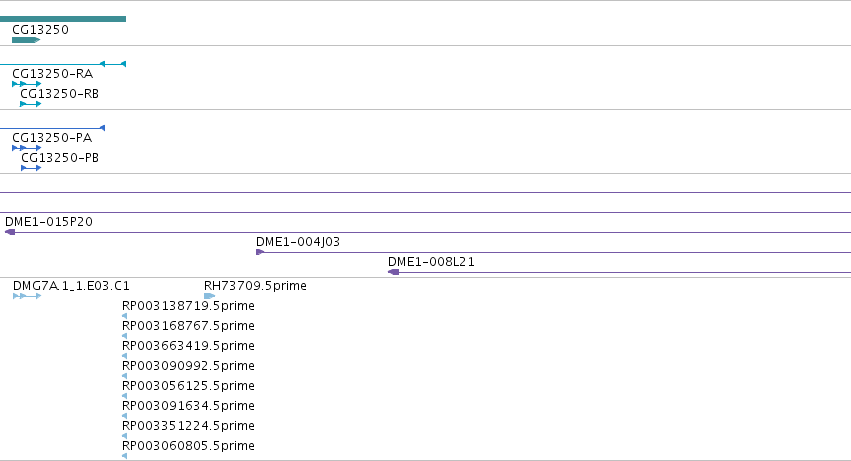Click the CG13250-RB transcript arrow glyph
This screenshot has height=461, width=851.
(x=30, y=104)
